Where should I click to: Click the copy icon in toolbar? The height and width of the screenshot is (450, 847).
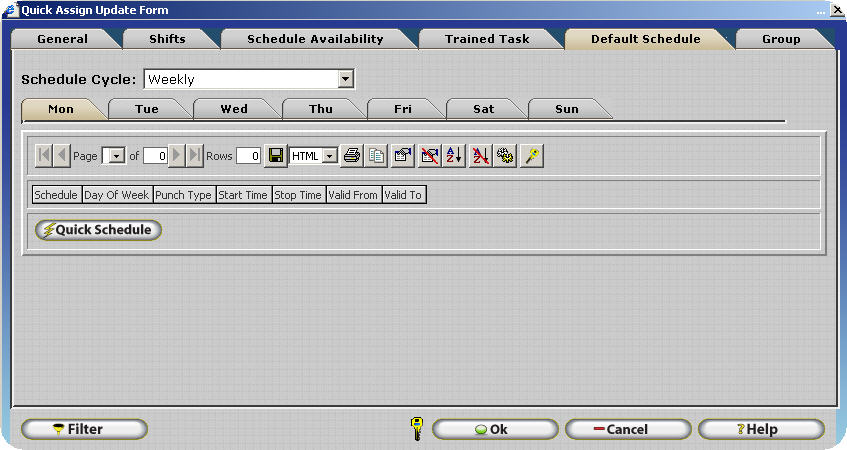(376, 156)
